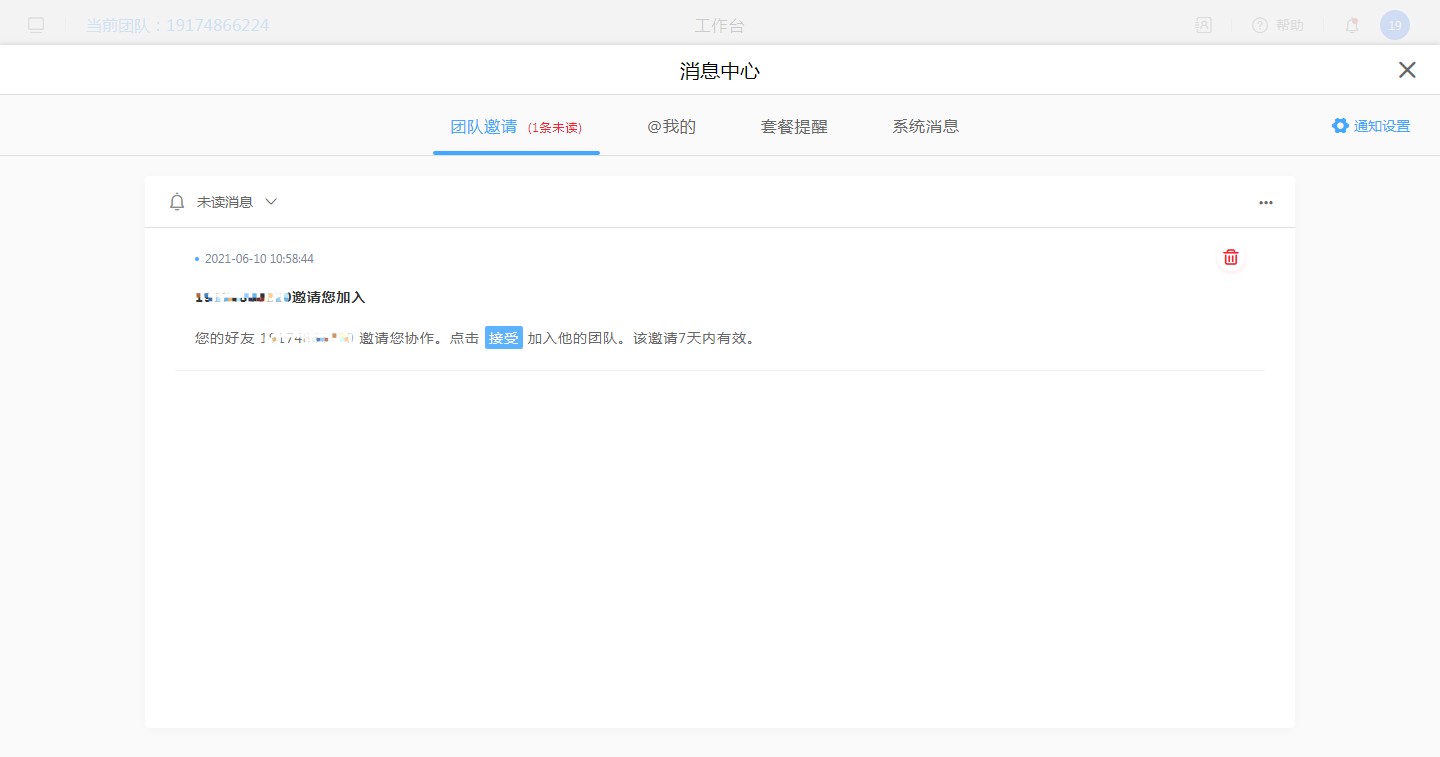Click the bell icon beside 未读消息

click(x=177, y=202)
